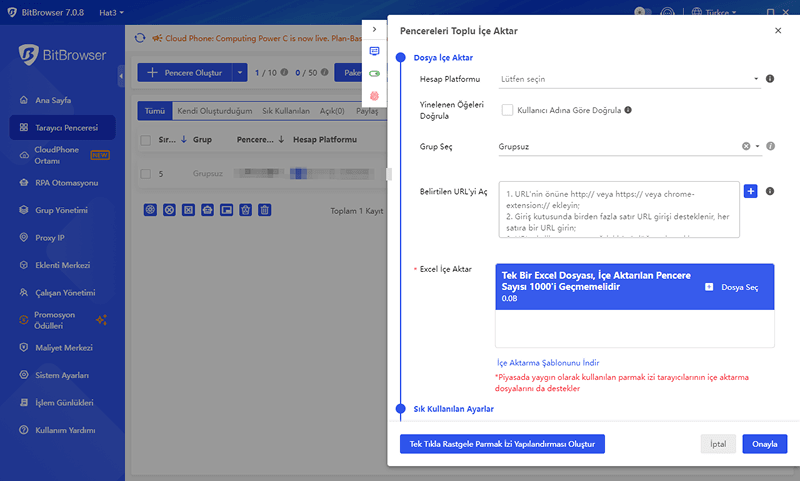Click the blue plus button beside URL box
800x481 pixels.
(x=751, y=191)
